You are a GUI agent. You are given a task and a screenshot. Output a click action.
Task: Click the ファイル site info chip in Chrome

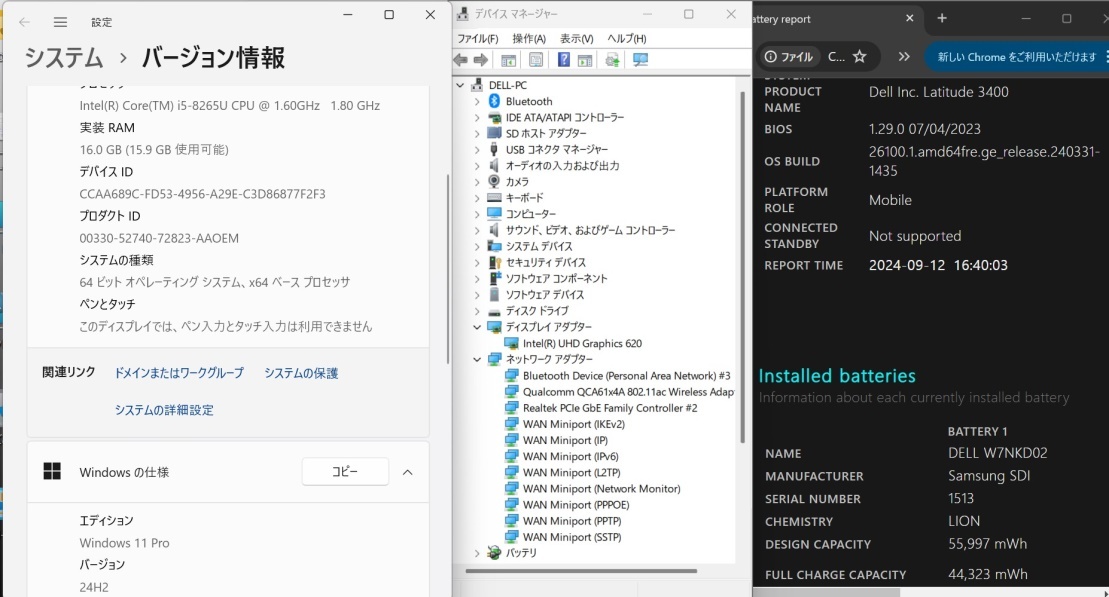pos(789,57)
